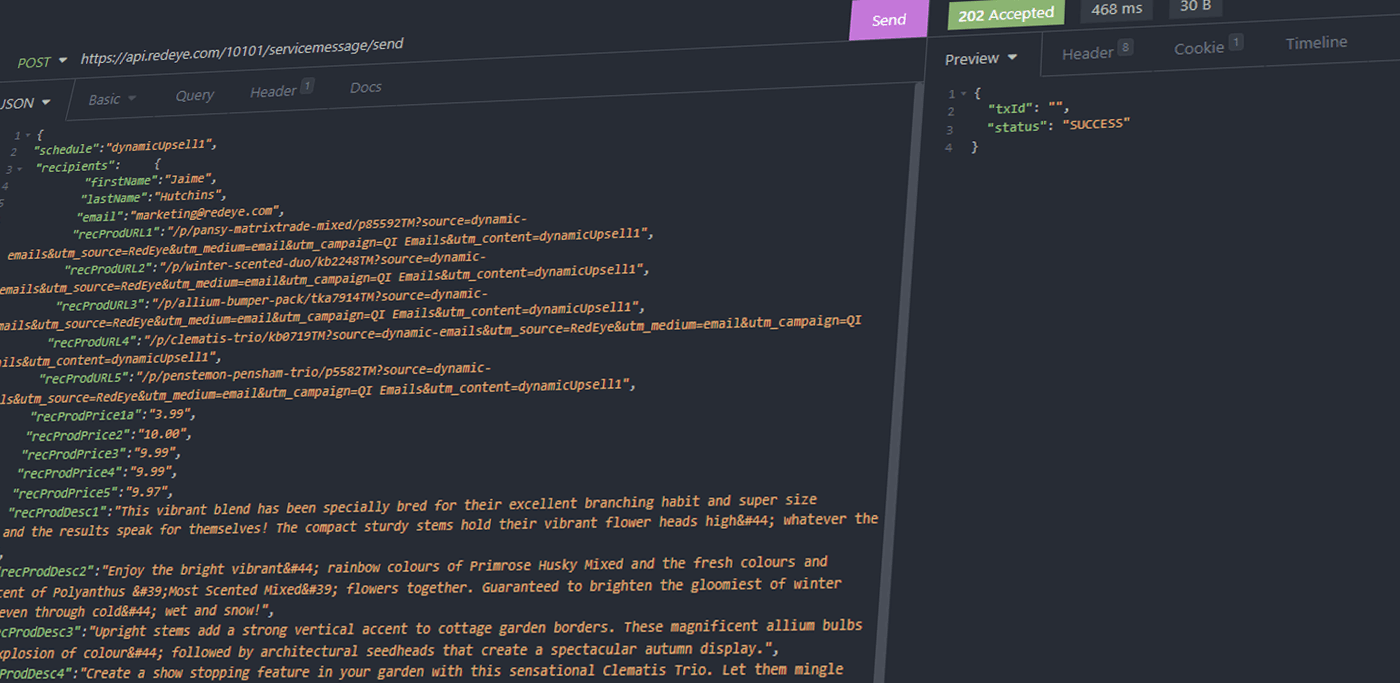Click the 468 ms response time indicator

1116,9
